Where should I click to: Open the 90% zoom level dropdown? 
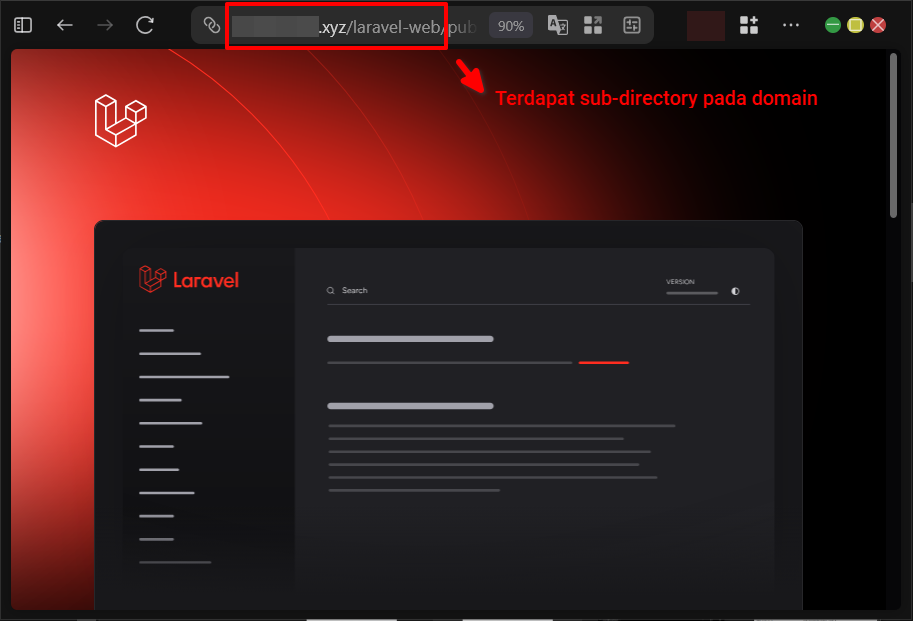510,25
